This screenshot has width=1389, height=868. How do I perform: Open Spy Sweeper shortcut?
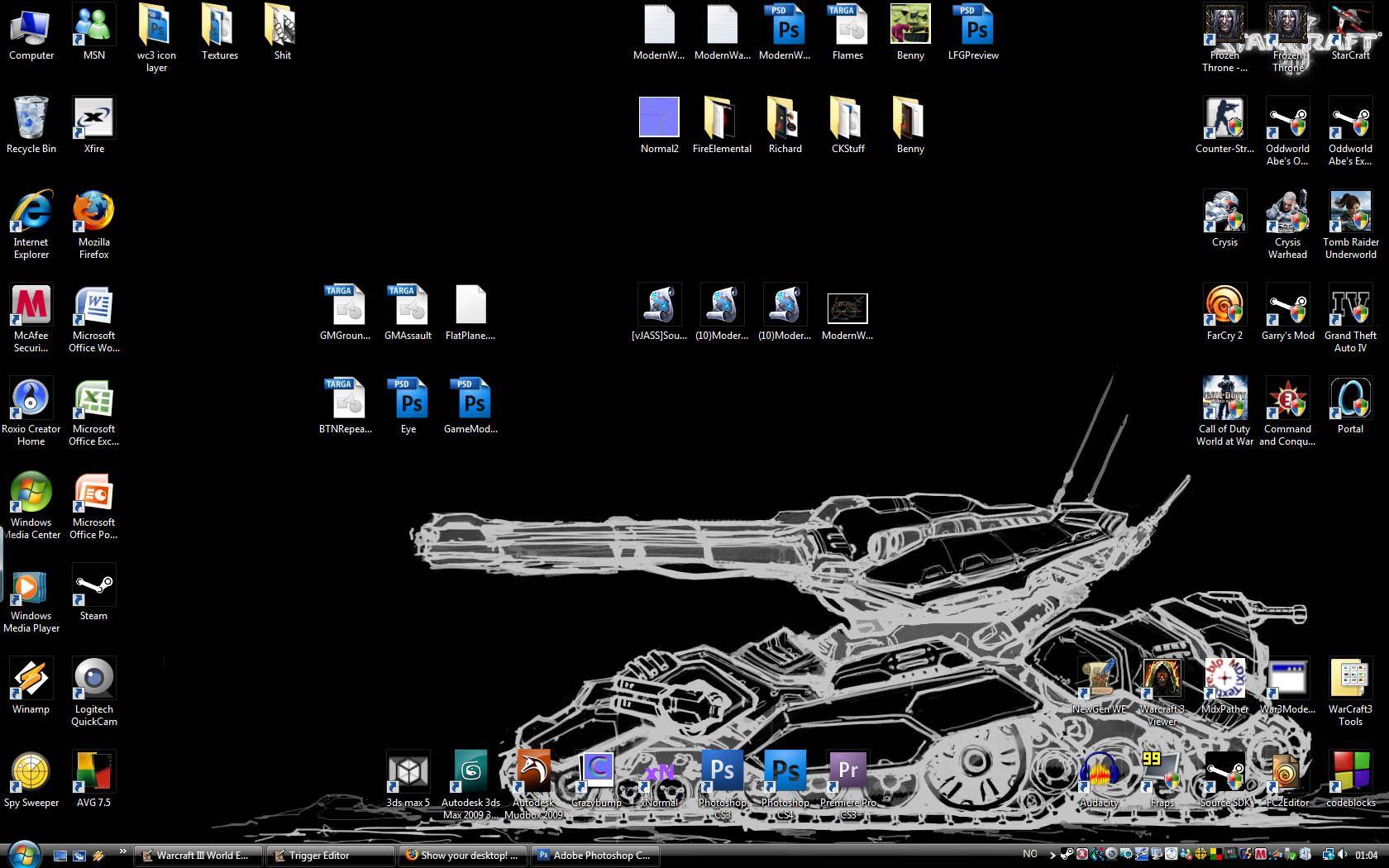coord(31,780)
